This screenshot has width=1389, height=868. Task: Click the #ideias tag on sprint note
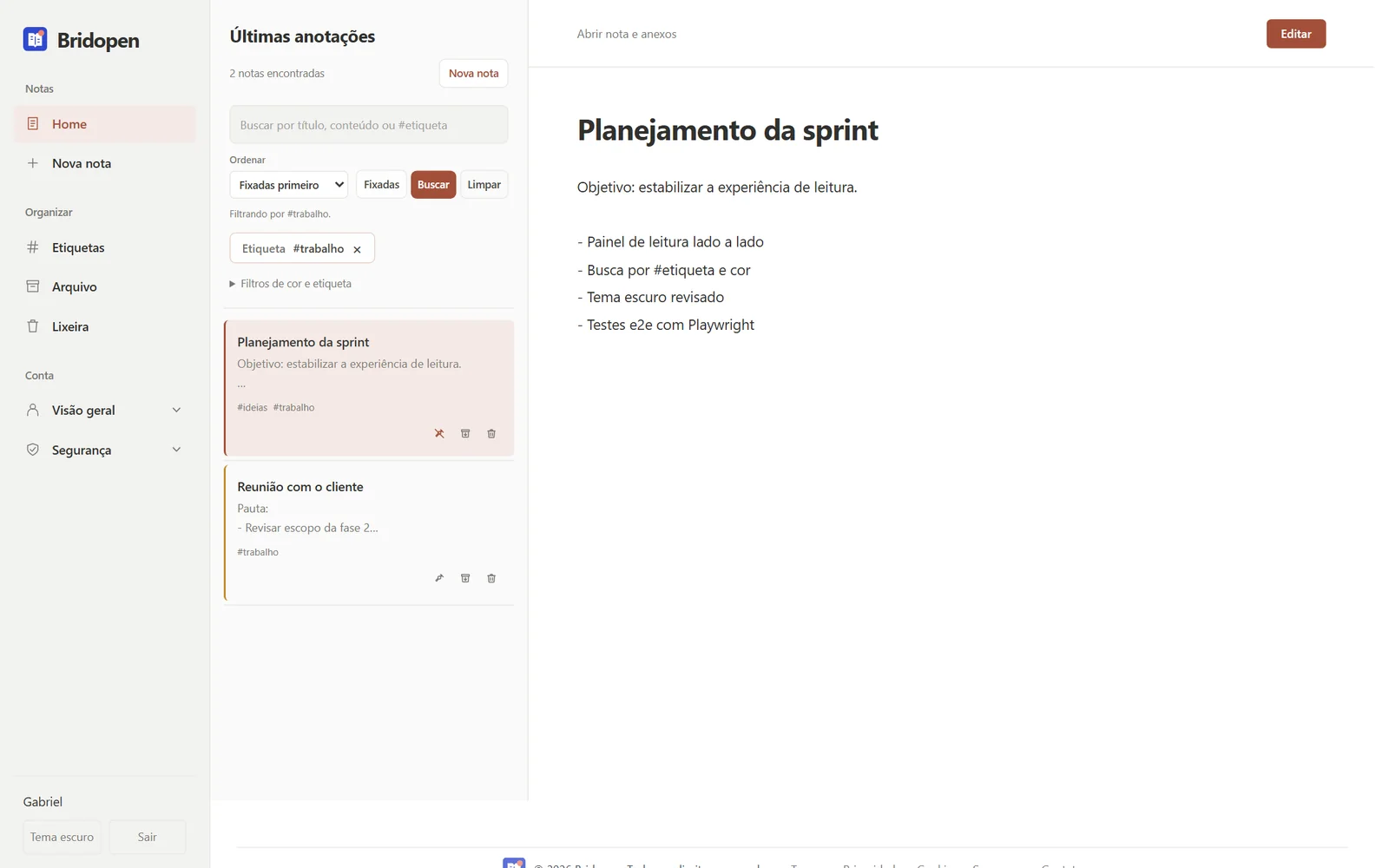pyautogui.click(x=253, y=407)
